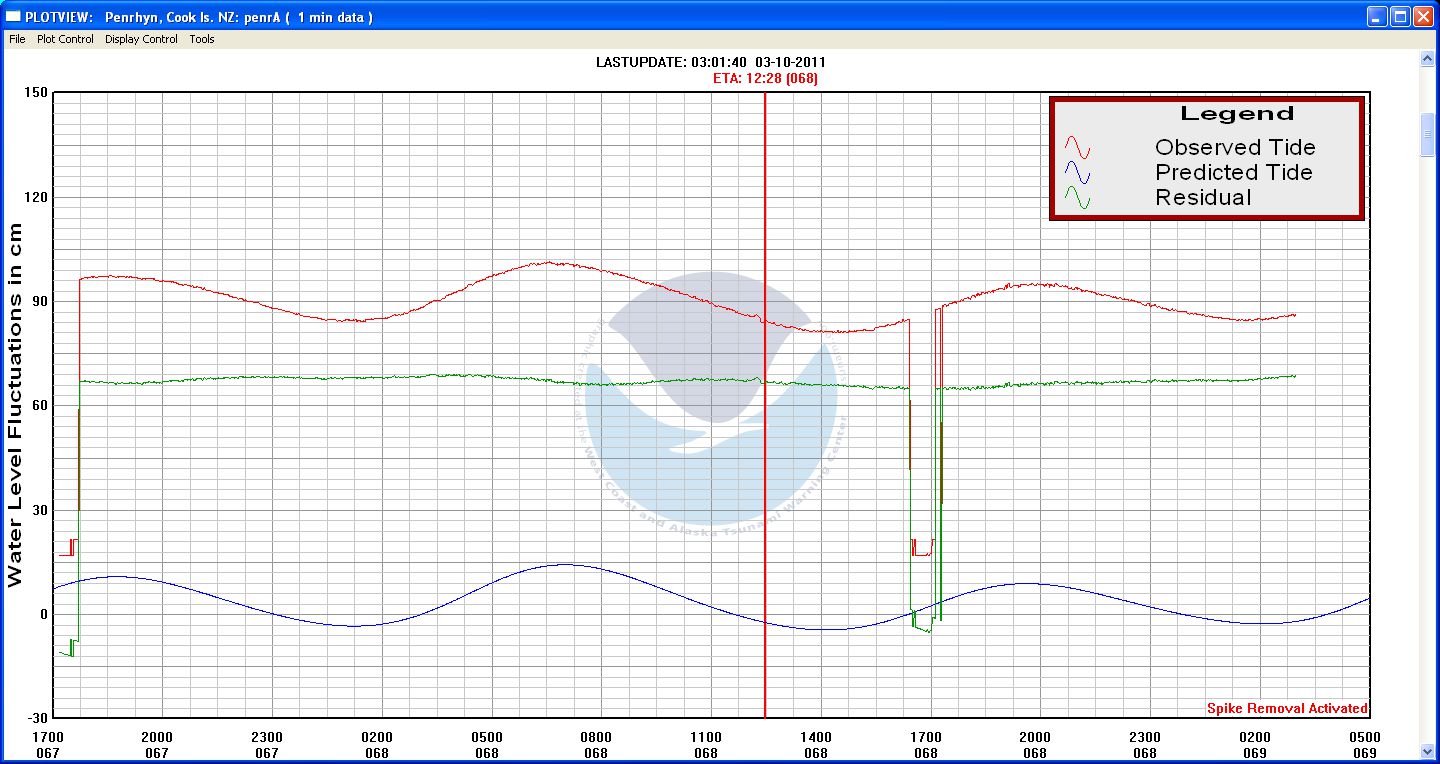Viewport: 1440px width, 764px height.
Task: Click the blue Predicted Tide legend symbol
Action: (x=1078, y=173)
